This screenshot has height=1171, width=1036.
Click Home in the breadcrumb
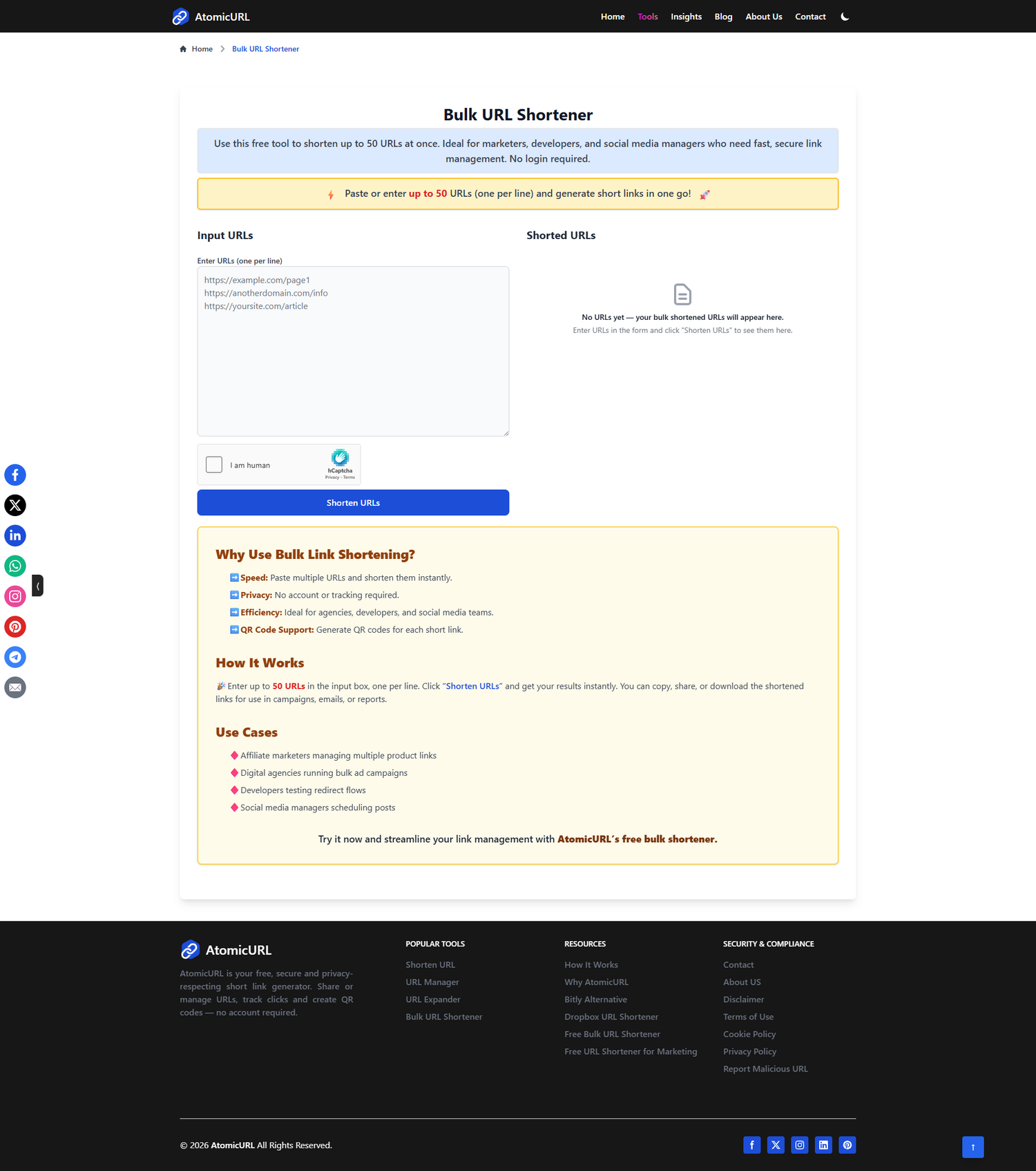pos(202,49)
